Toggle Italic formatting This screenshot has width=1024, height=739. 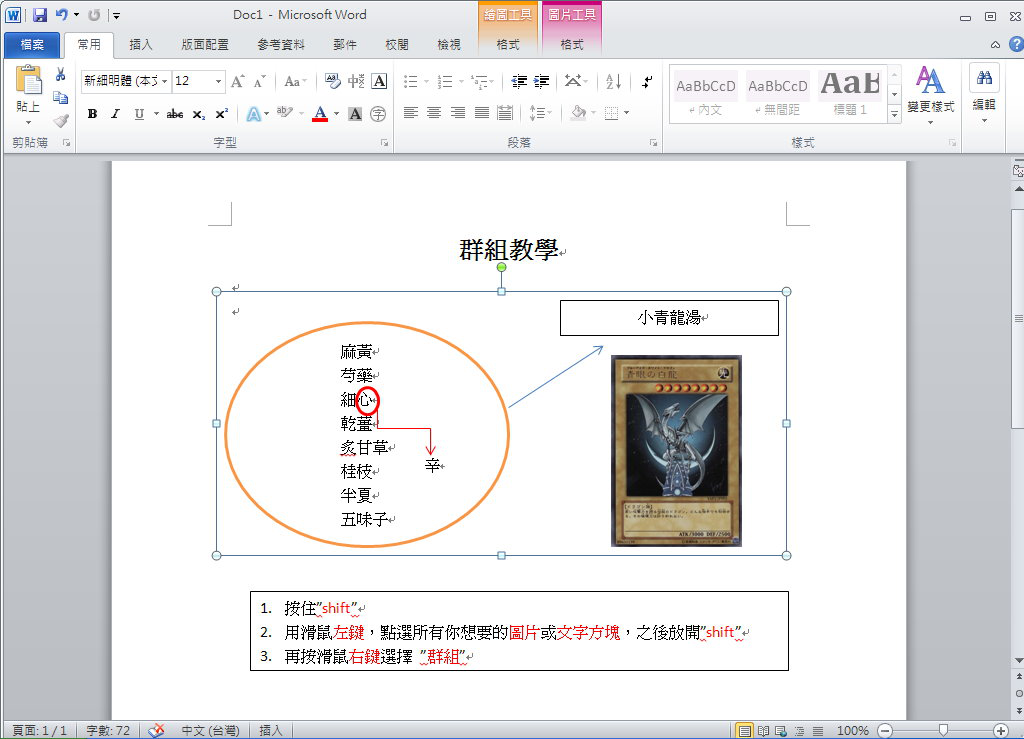(115, 114)
